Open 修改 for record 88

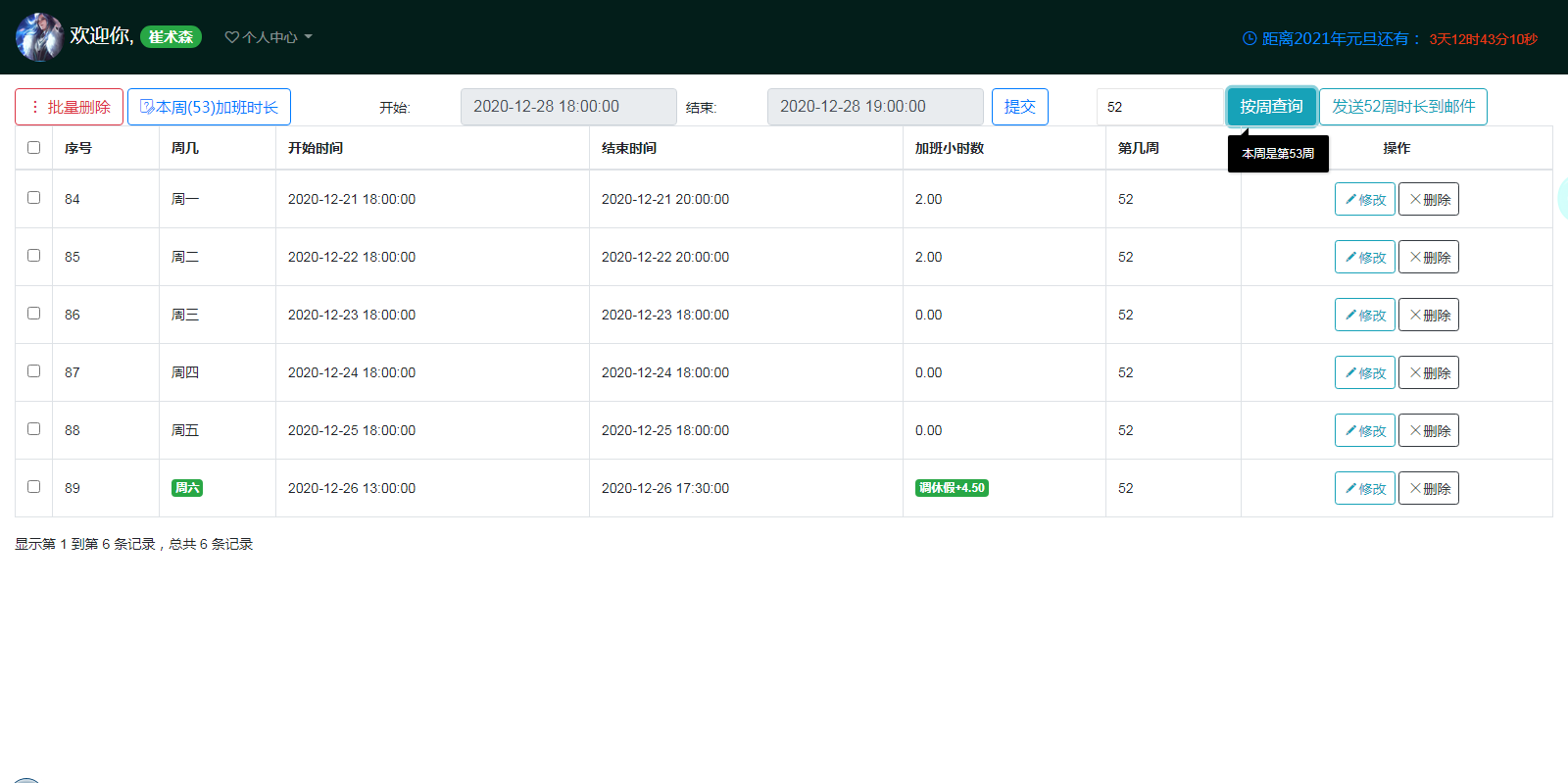click(1365, 430)
